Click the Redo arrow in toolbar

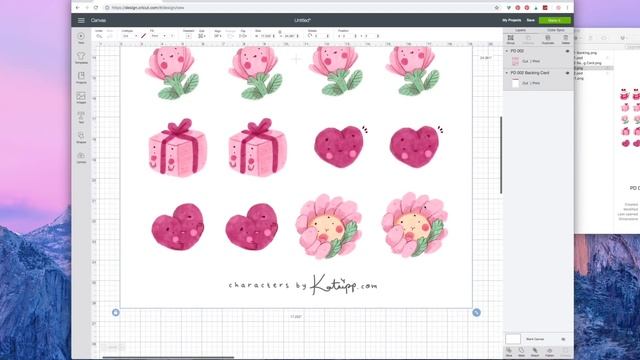(110, 36)
